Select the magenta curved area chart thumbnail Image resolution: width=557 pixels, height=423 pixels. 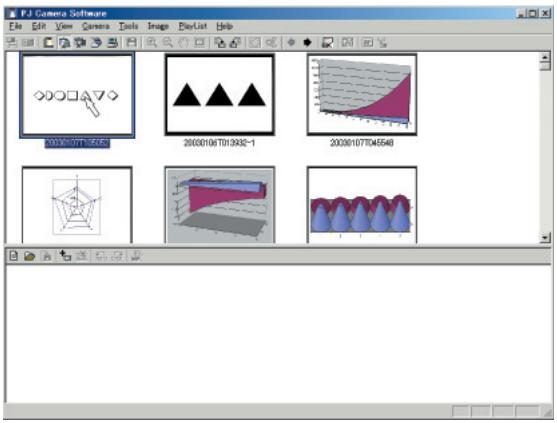[x=362, y=94]
